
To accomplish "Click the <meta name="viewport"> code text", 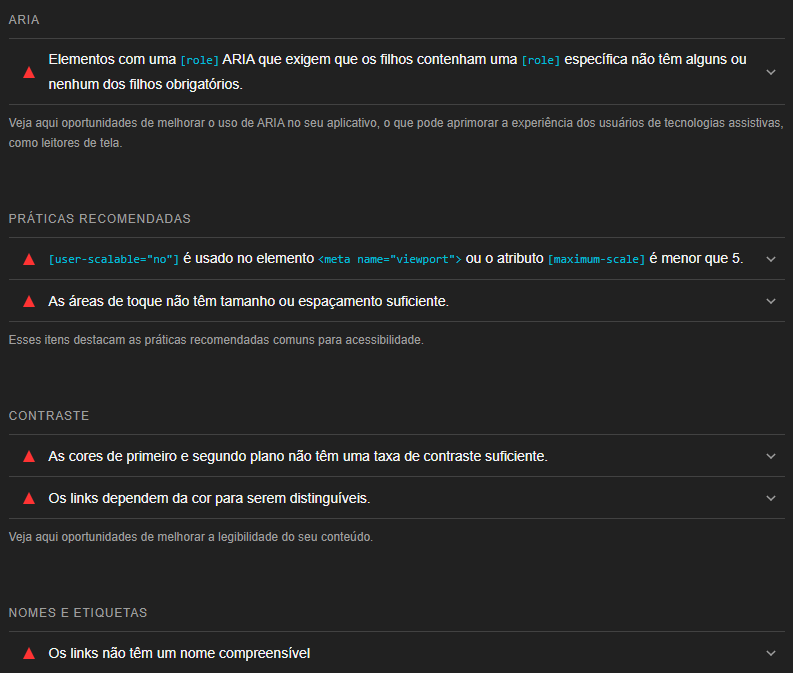I will pyautogui.click(x=389, y=259).
